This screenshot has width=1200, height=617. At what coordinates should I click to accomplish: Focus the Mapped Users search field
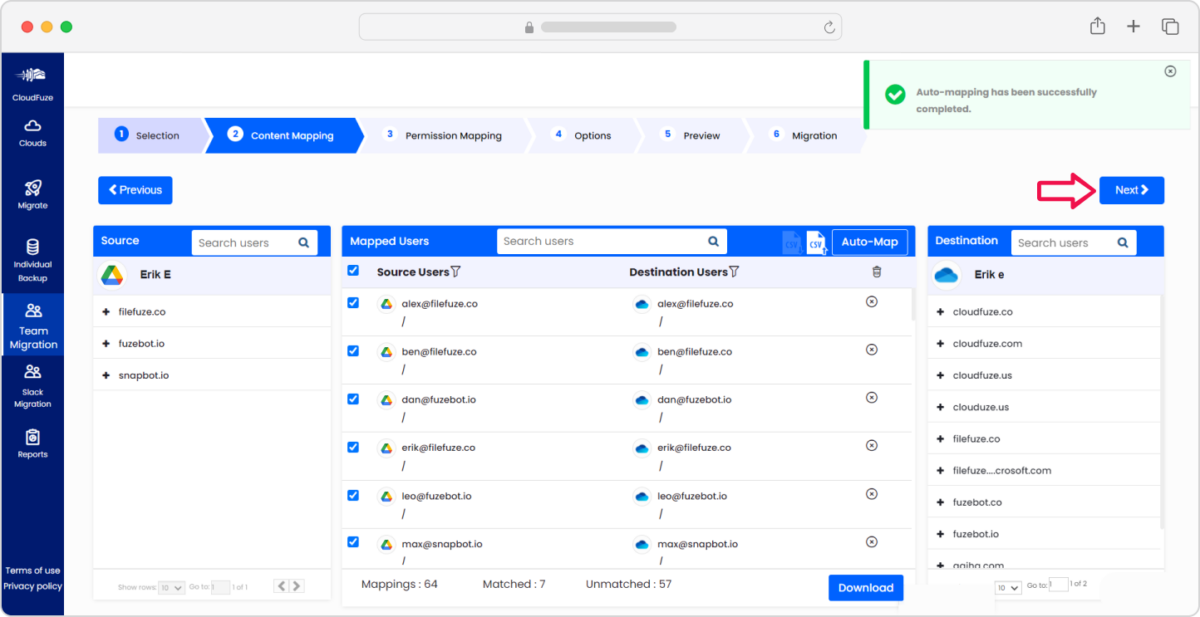pos(611,241)
